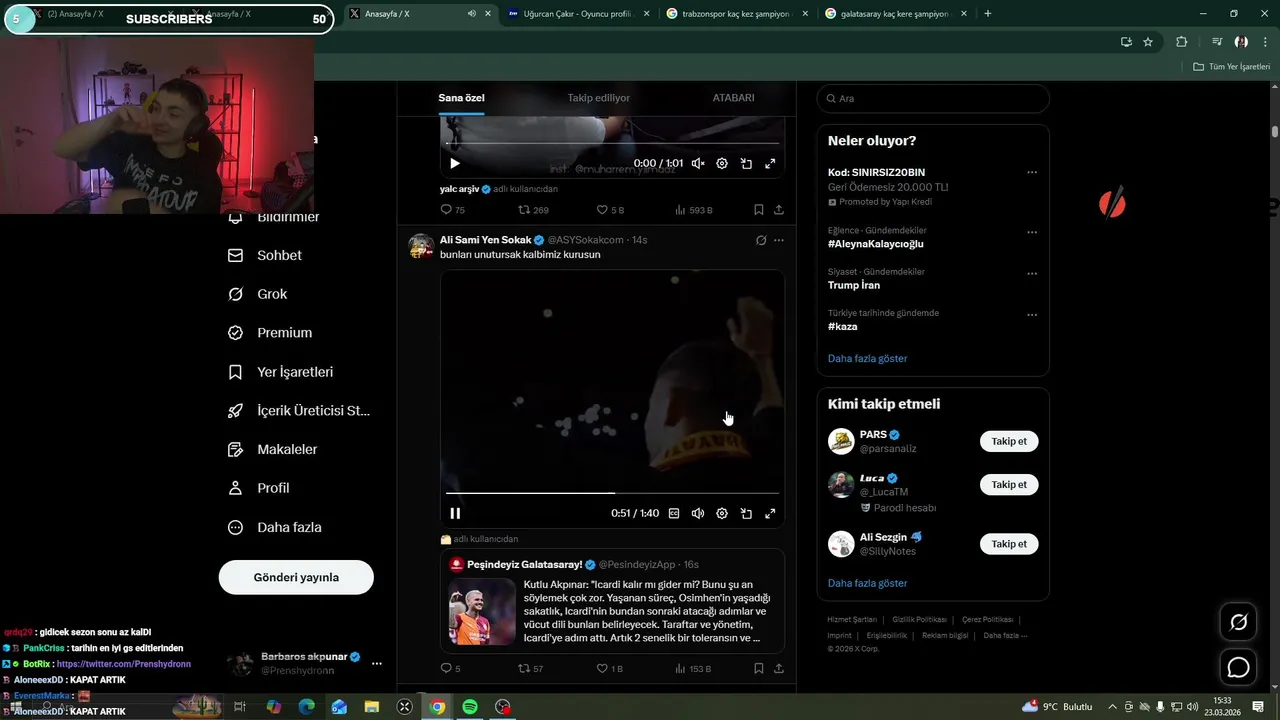Open floating chat messages button
Screen dimensions: 1280x720
[1238, 667]
